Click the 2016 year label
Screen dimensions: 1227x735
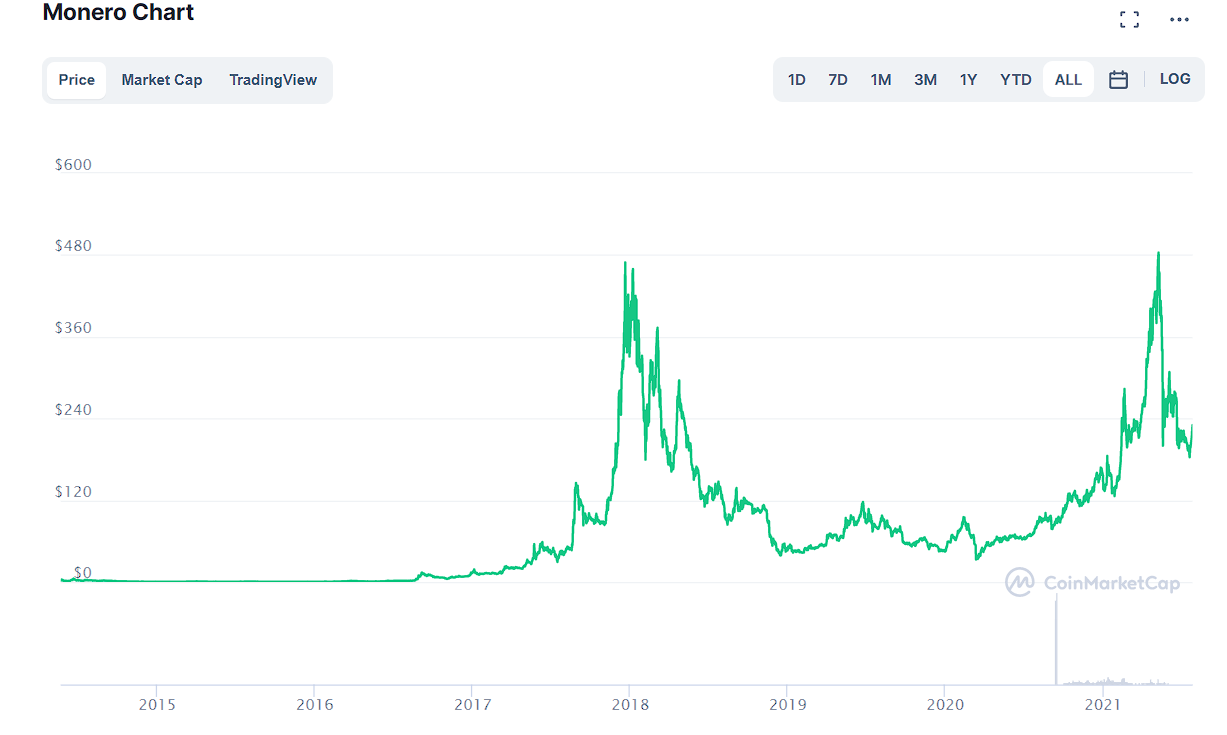[314, 704]
